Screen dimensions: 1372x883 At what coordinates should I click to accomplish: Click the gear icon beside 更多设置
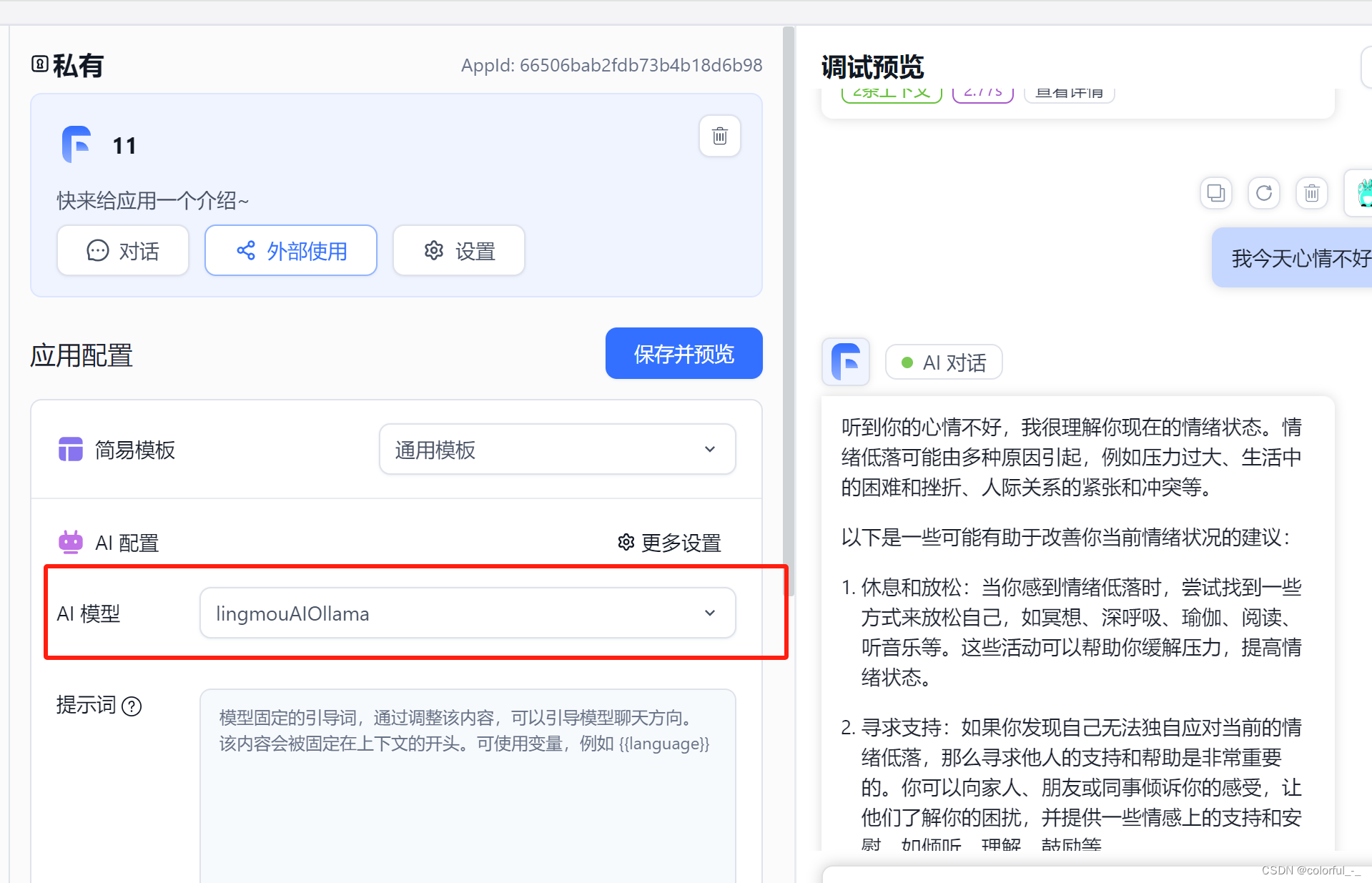coord(626,543)
